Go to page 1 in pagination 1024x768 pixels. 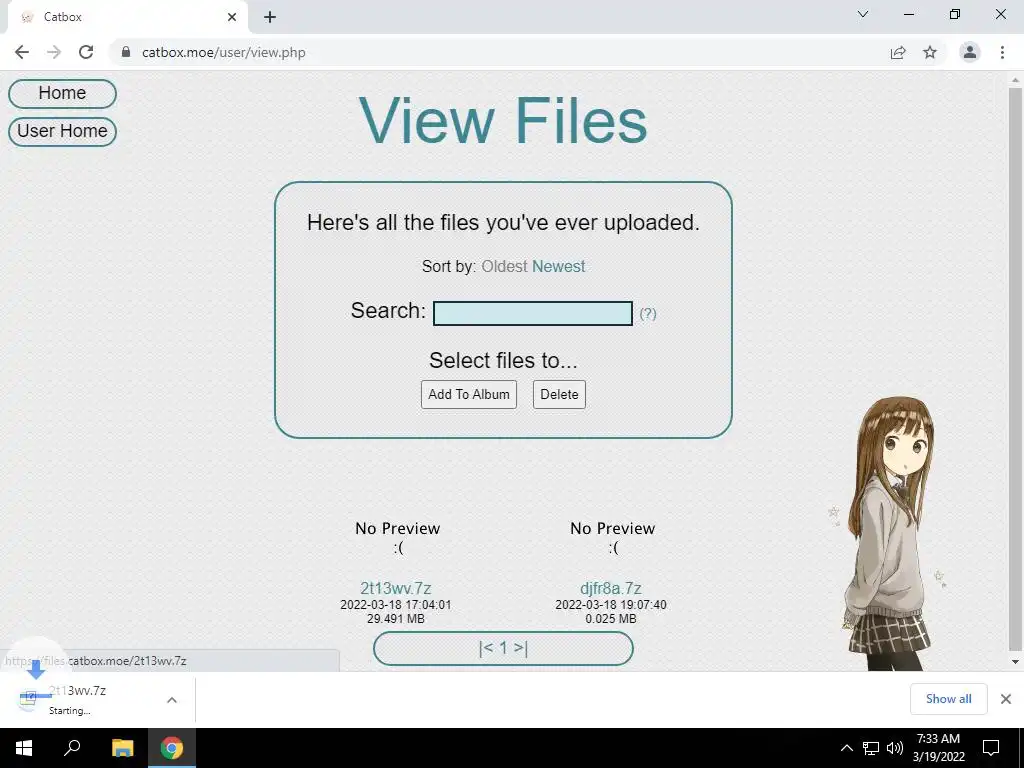tap(504, 648)
